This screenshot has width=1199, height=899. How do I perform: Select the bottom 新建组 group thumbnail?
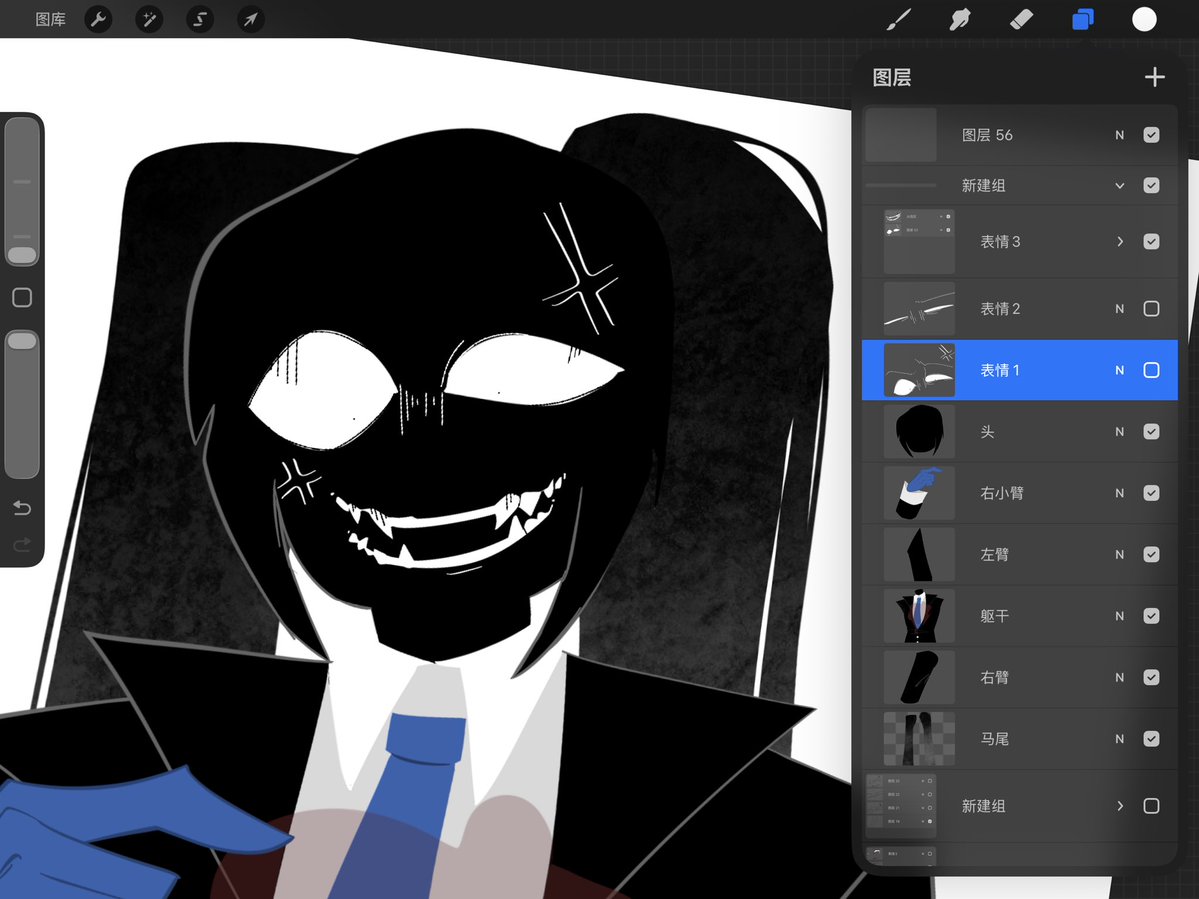901,806
